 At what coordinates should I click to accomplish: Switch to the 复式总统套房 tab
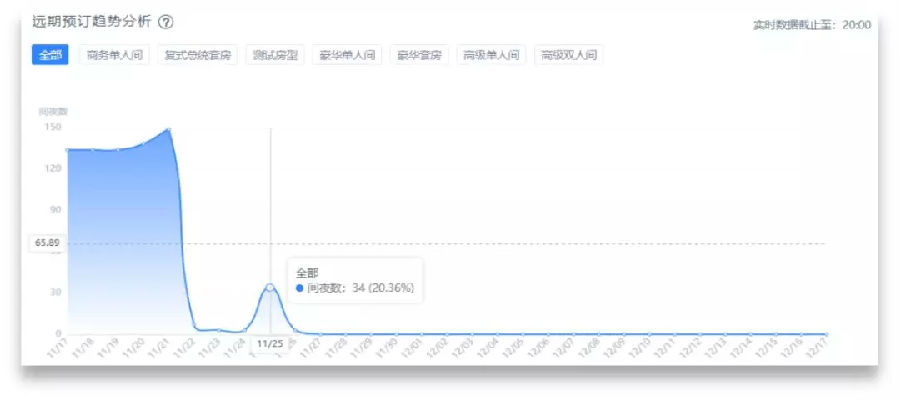click(x=197, y=55)
